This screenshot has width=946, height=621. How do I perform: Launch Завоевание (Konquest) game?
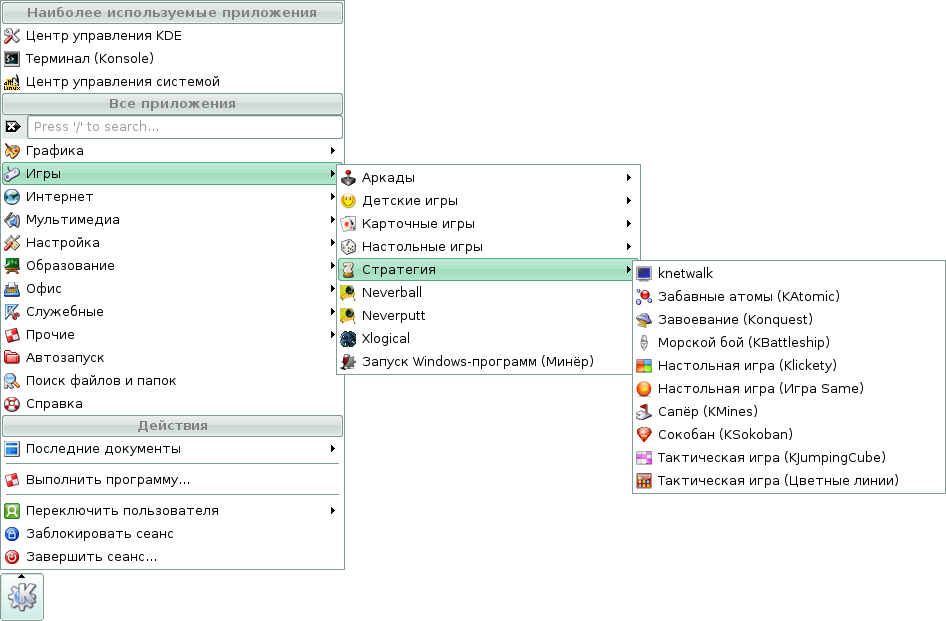(734, 320)
